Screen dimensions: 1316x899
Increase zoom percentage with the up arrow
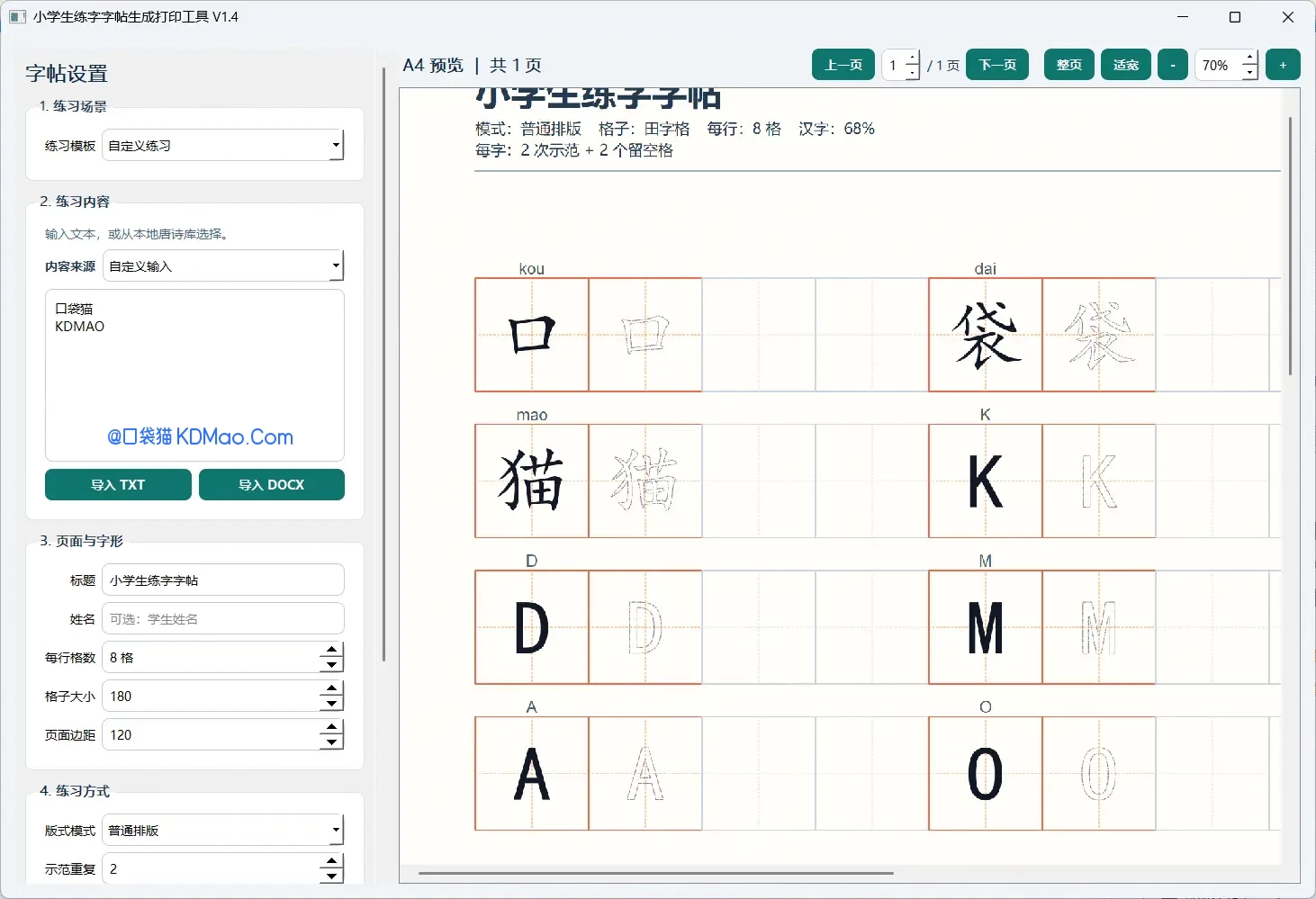point(1249,58)
